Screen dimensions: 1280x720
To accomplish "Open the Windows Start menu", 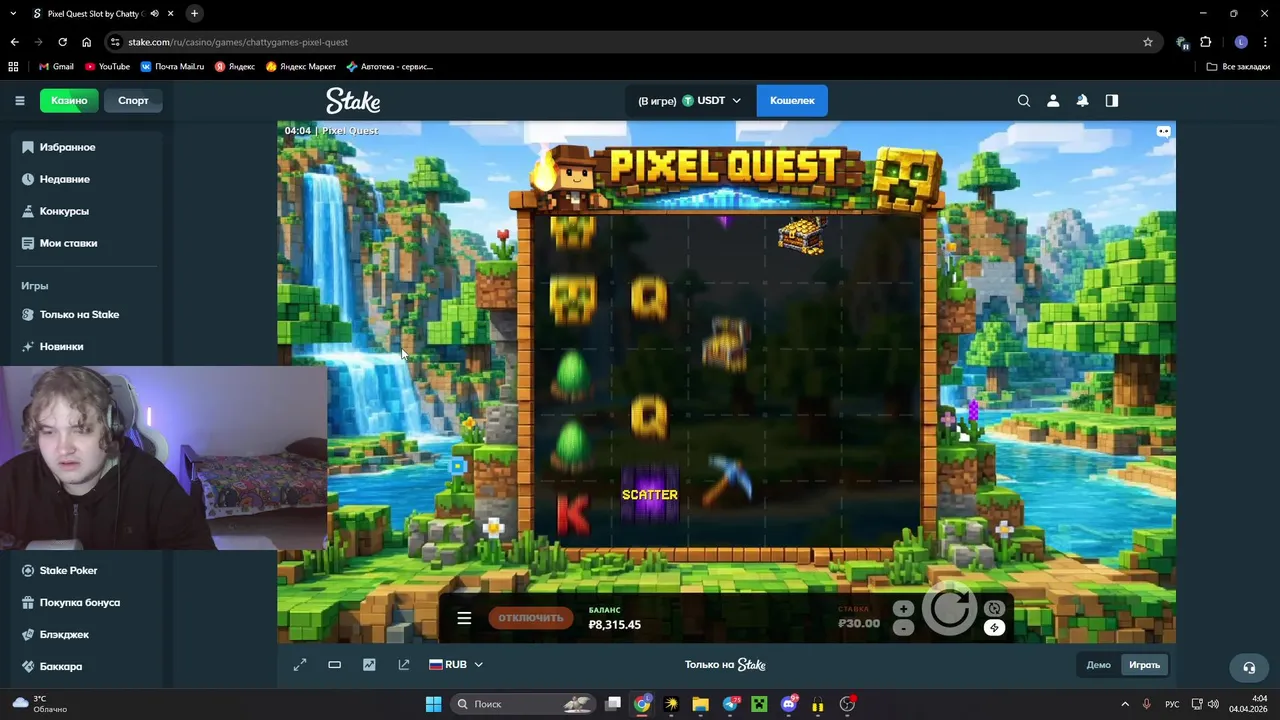I will pos(433,704).
